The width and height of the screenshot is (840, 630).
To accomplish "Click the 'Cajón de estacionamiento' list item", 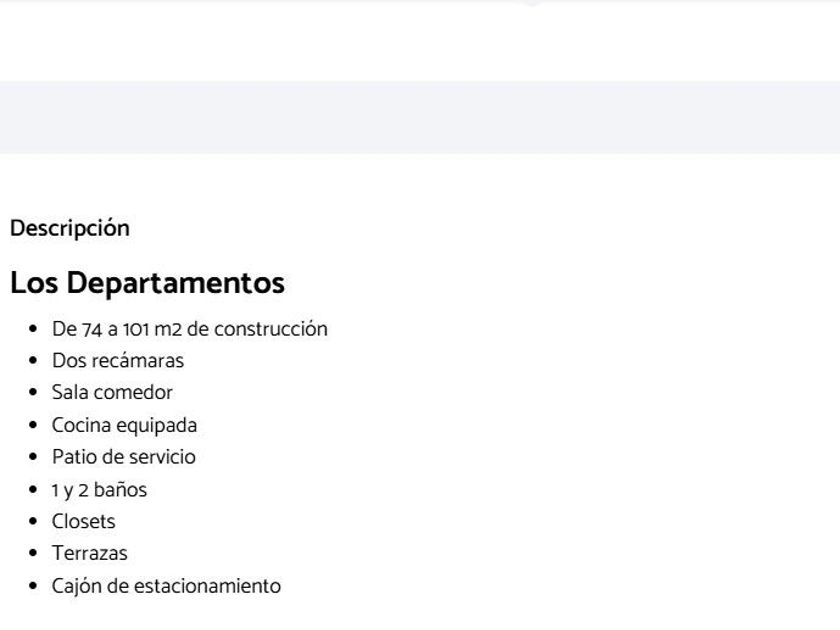I will click(x=166, y=586).
